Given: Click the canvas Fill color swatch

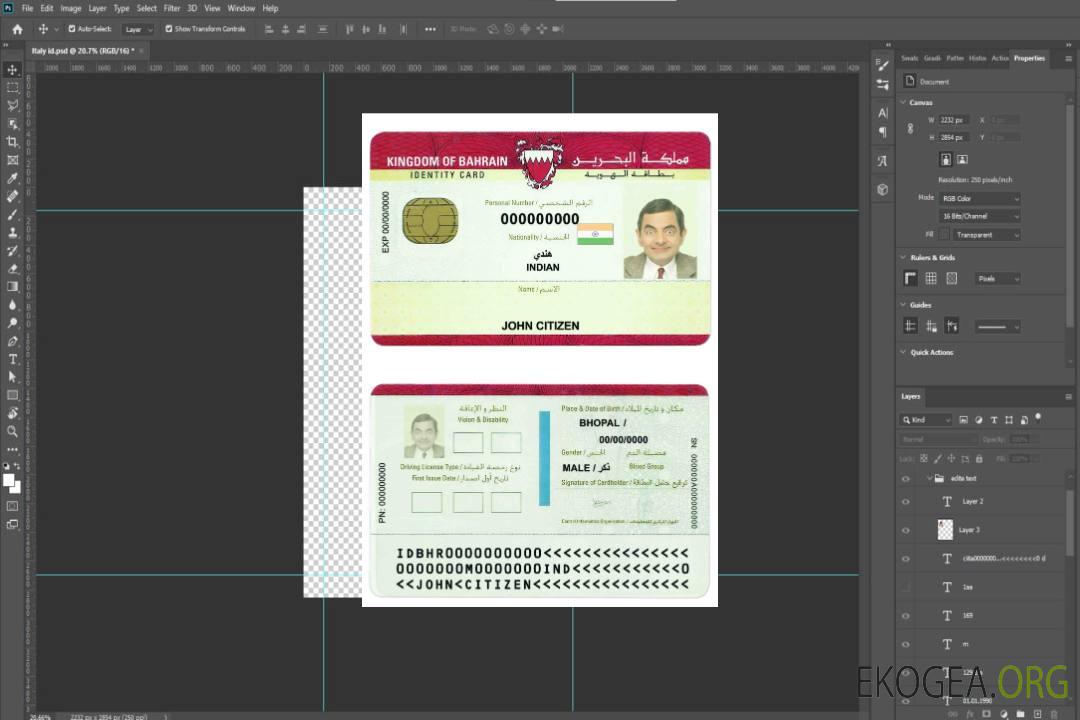Looking at the screenshot, I should [x=944, y=235].
